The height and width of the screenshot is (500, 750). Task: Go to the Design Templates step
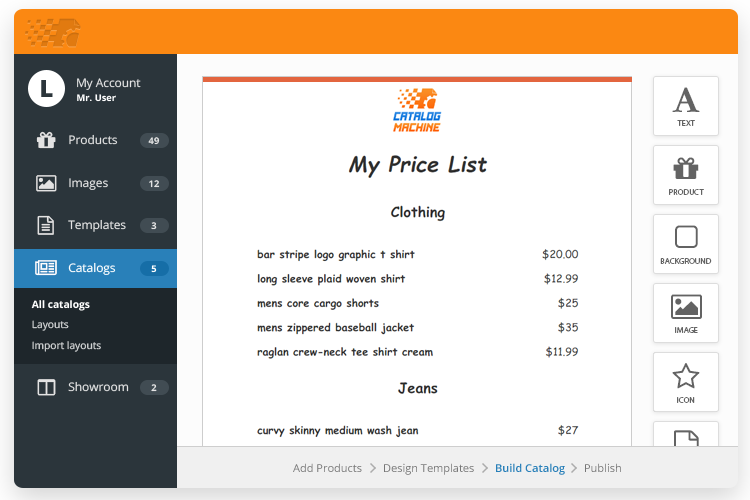tap(429, 468)
